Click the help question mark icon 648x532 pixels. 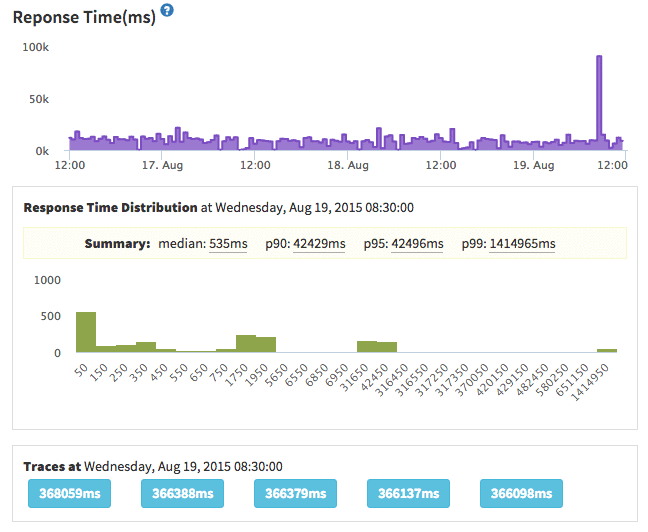[x=167, y=10]
